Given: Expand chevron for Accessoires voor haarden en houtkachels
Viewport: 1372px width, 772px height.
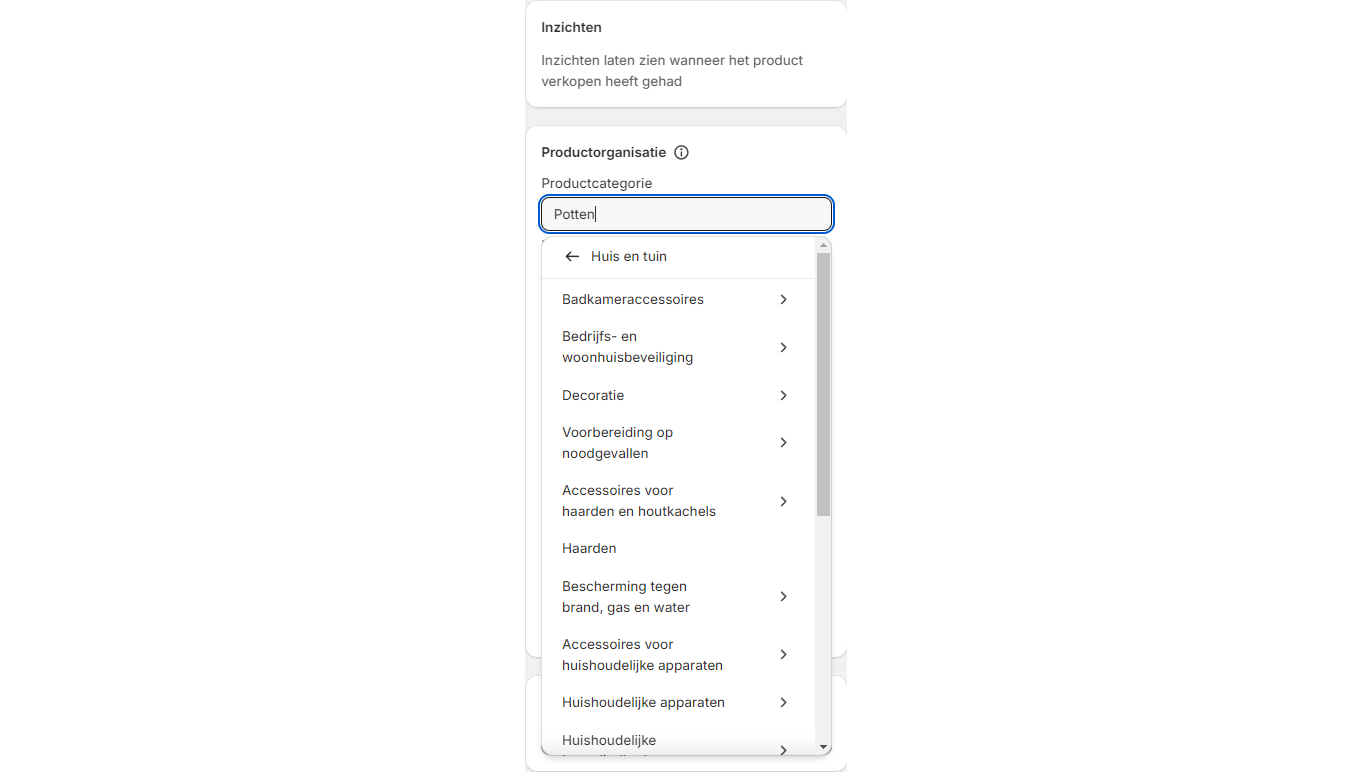Looking at the screenshot, I should pos(783,501).
